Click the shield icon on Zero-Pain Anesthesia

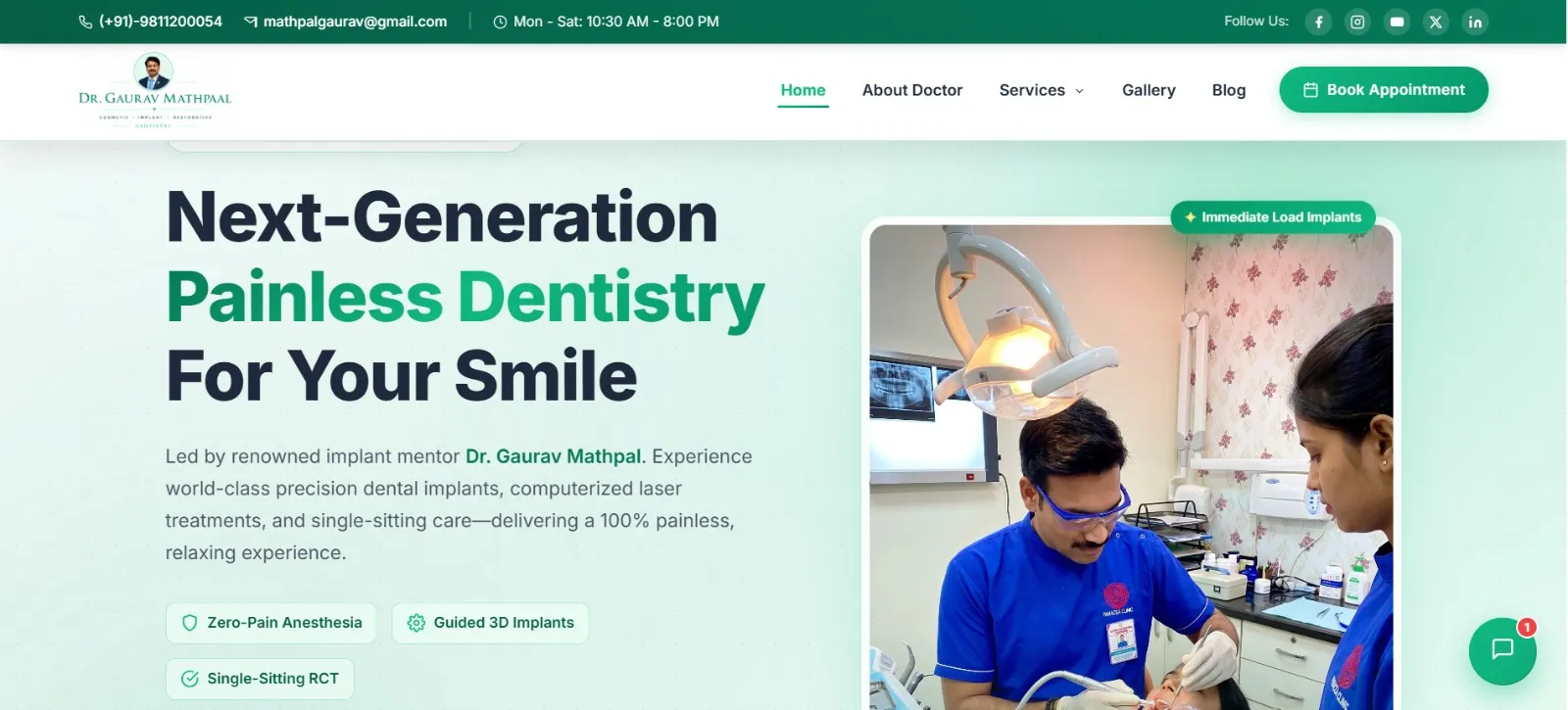tap(190, 623)
